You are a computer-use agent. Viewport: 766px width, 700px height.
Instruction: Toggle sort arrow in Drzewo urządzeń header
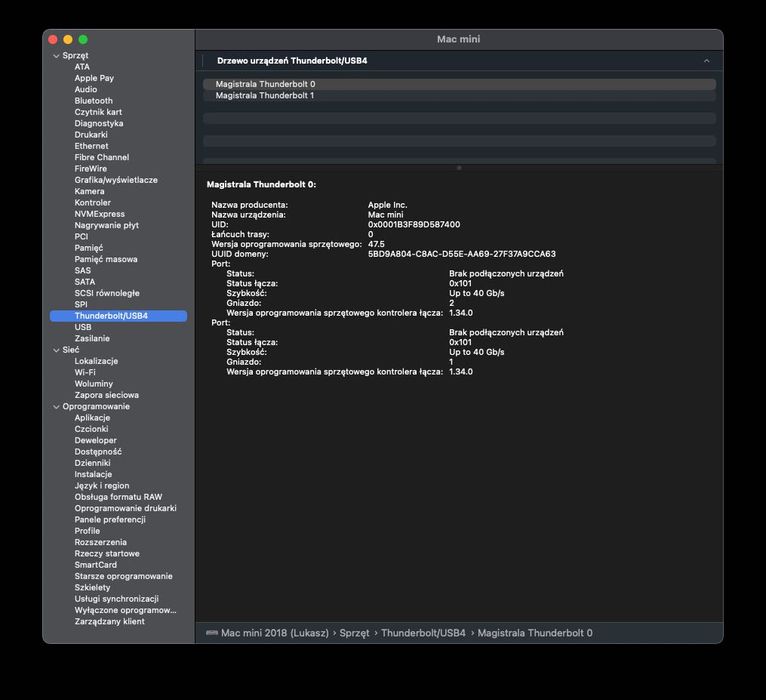(x=706, y=61)
